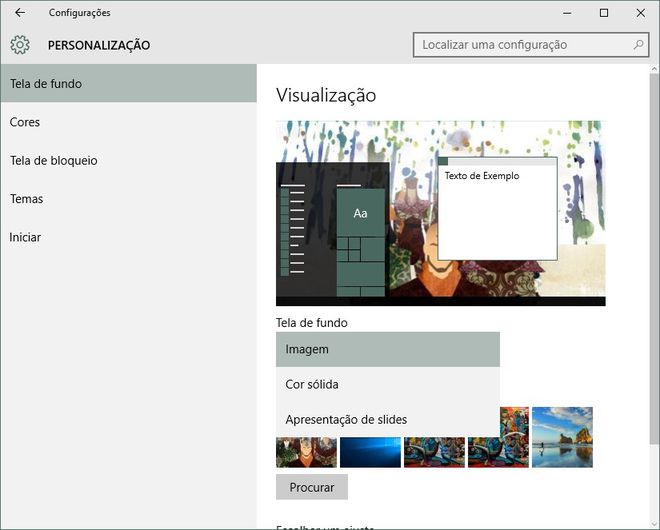660x530 pixels.
Task: Click the scrollbar up arrow
Action: click(654, 69)
